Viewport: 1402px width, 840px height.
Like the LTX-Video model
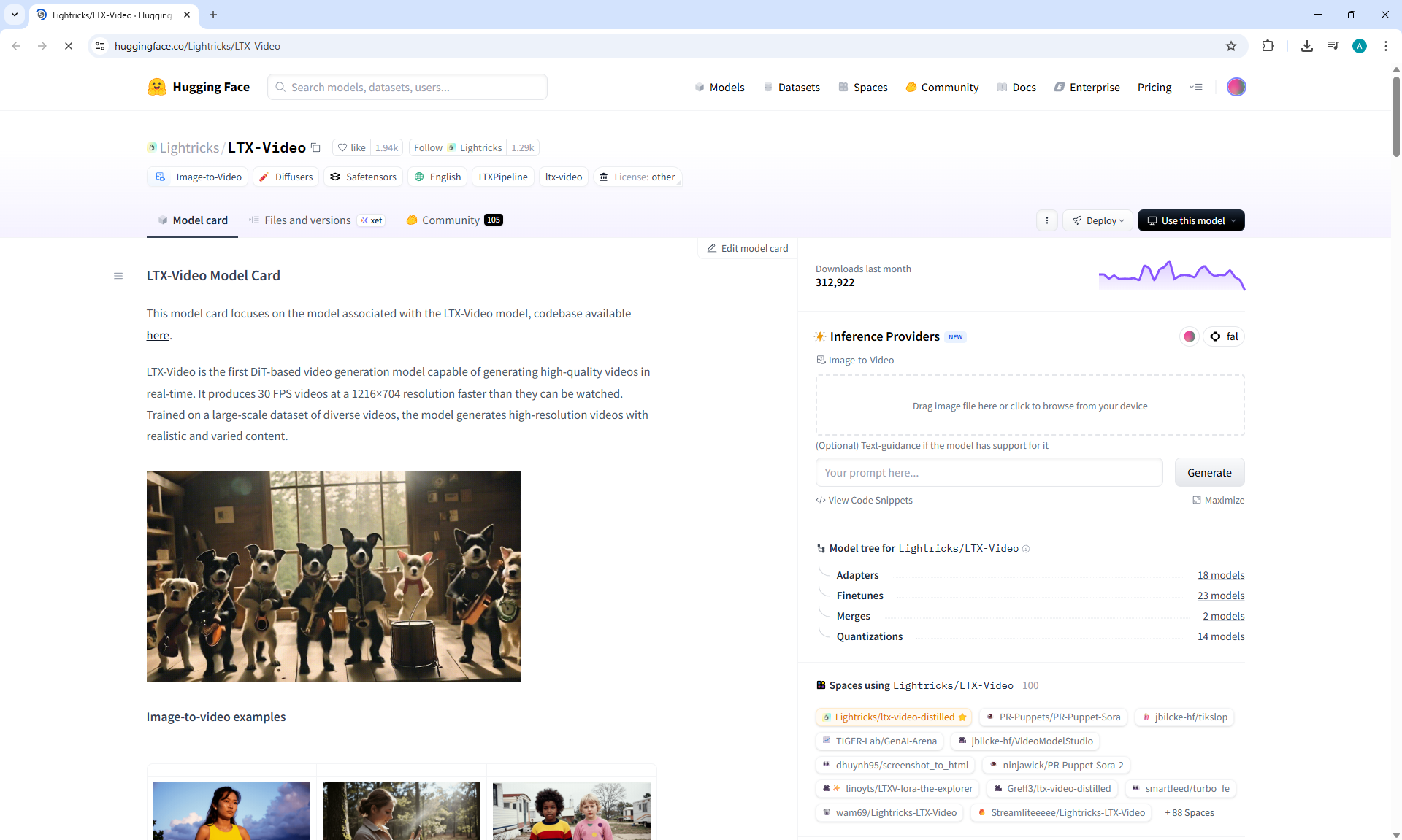click(x=351, y=147)
